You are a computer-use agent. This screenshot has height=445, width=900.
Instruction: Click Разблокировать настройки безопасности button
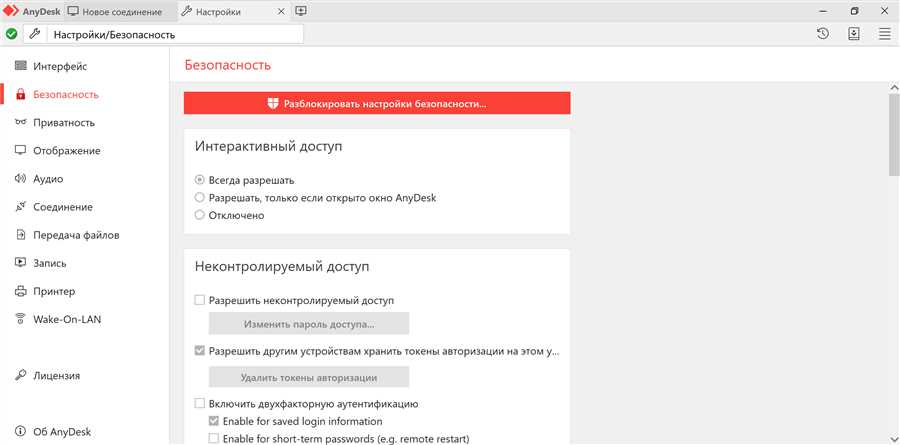377,103
